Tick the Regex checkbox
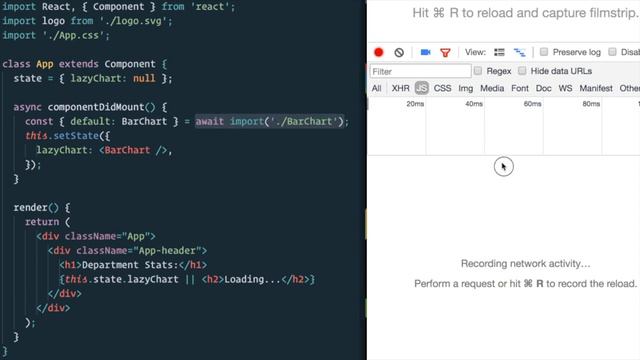 pos(478,71)
